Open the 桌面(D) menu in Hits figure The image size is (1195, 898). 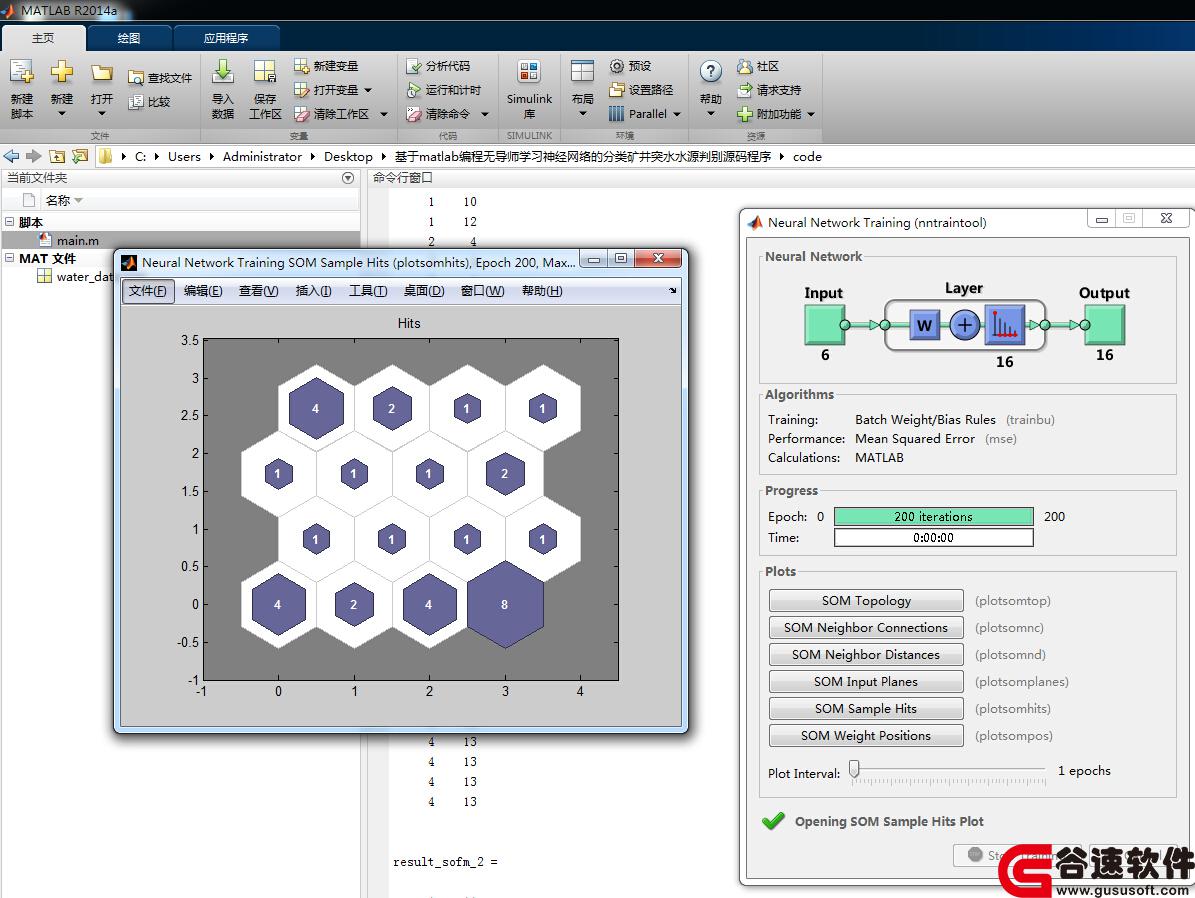point(424,290)
